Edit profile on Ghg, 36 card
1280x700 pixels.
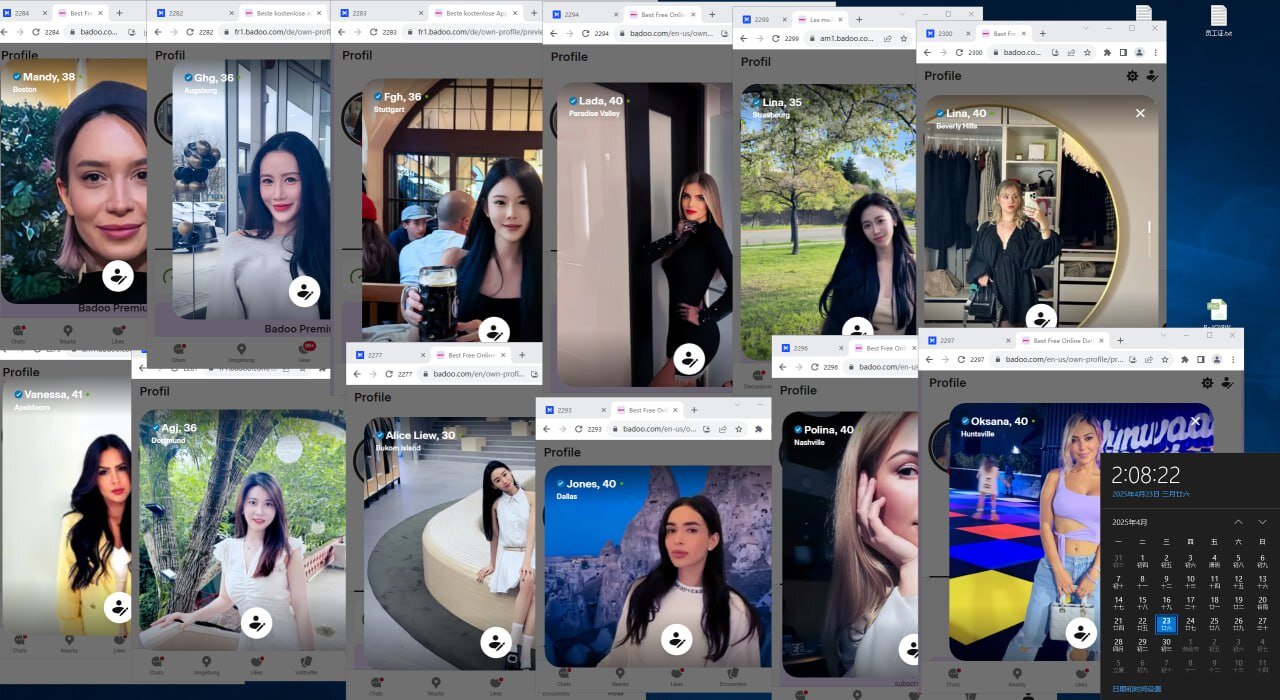coord(304,292)
